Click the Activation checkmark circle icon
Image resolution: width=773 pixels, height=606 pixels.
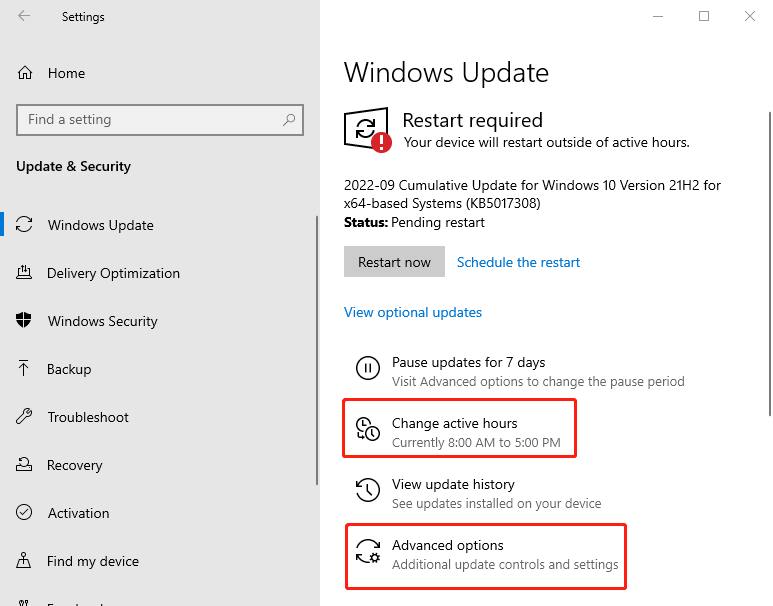[x=24, y=512]
